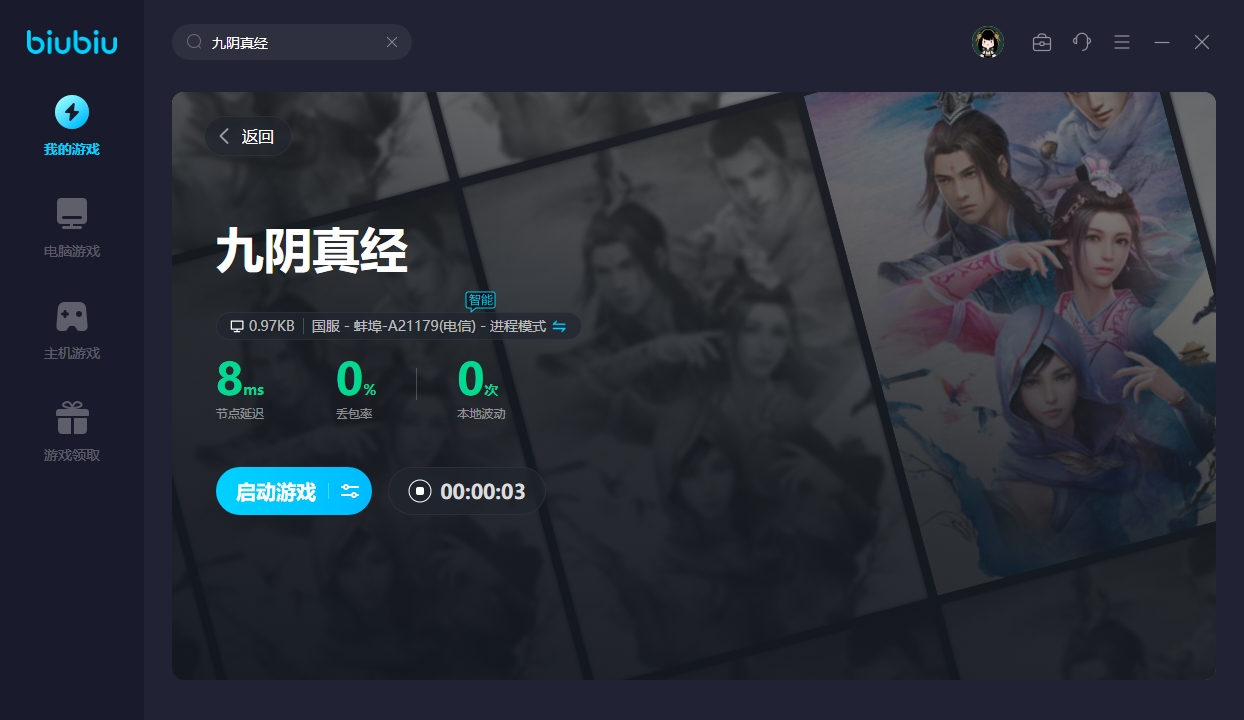Viewport: 1244px width, 720px height.
Task: Open the My Games lightning icon
Action: (72, 112)
